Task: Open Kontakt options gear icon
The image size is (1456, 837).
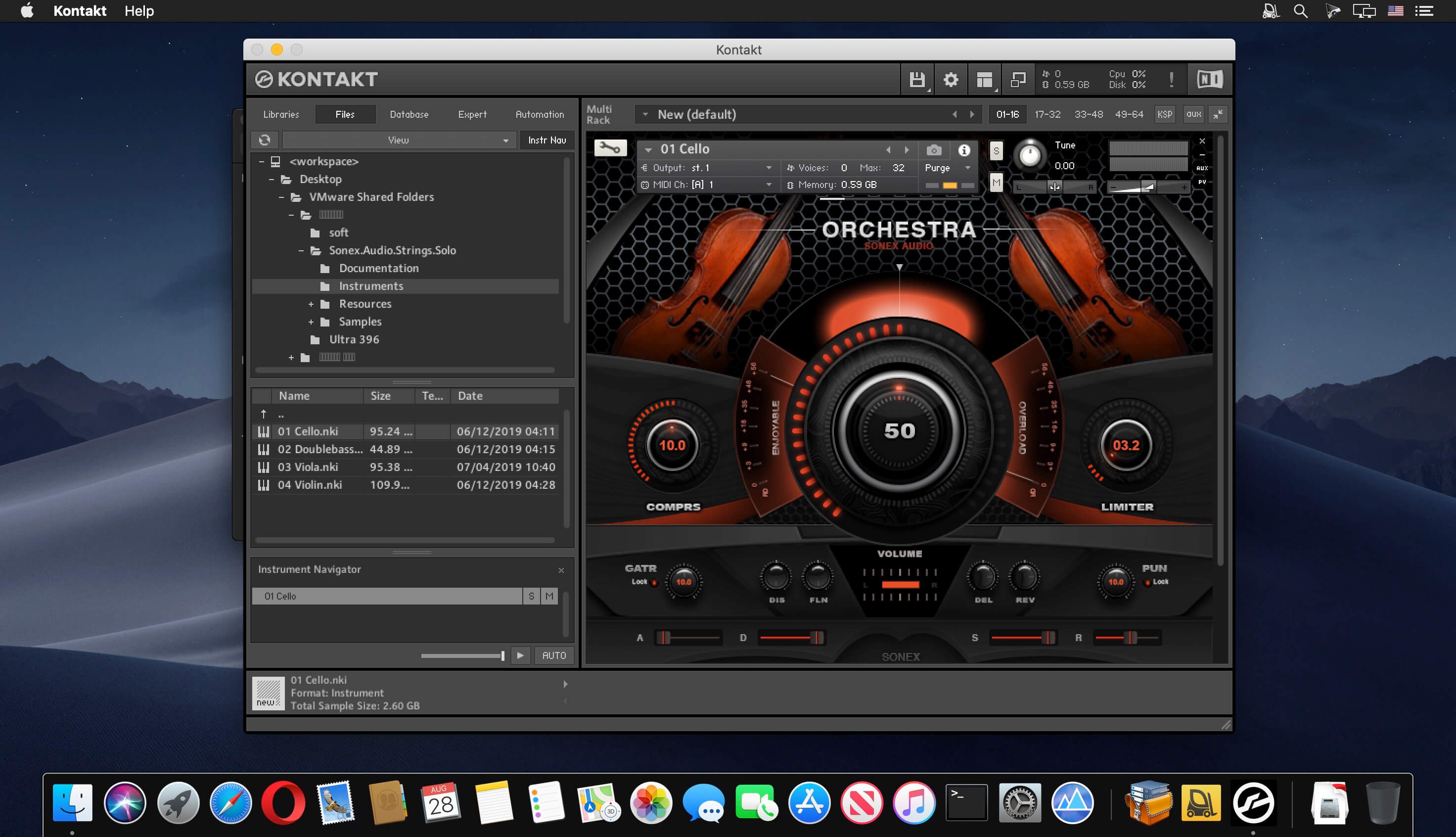Action: [951, 79]
